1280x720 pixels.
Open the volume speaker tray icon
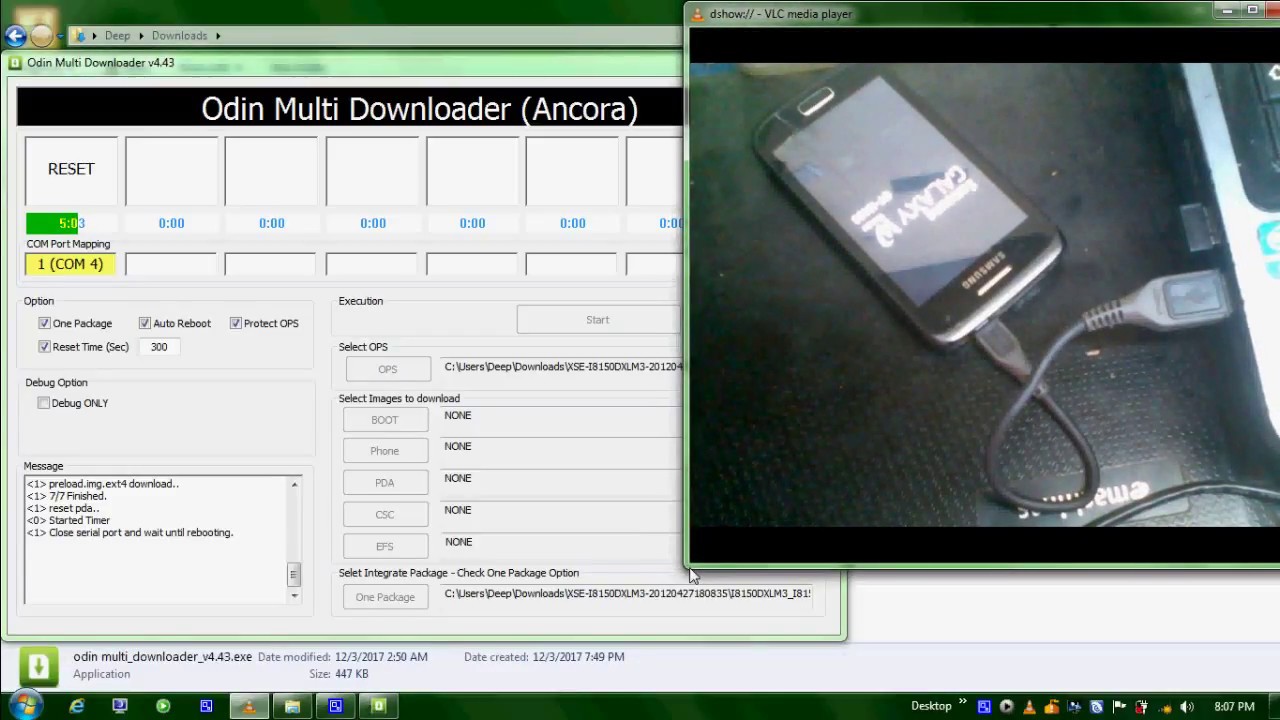coord(1187,707)
